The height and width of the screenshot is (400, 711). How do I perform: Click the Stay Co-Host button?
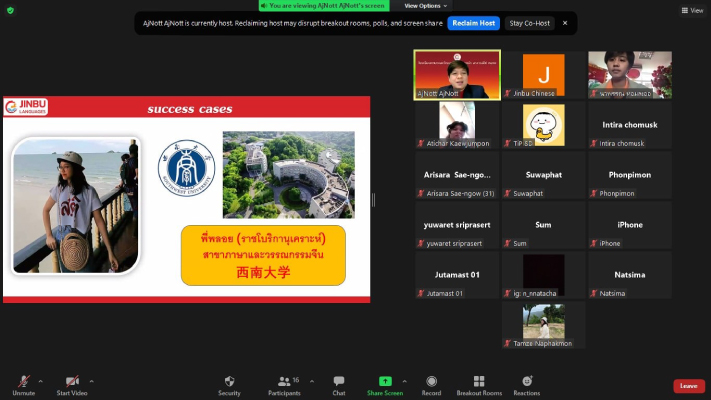pos(528,23)
